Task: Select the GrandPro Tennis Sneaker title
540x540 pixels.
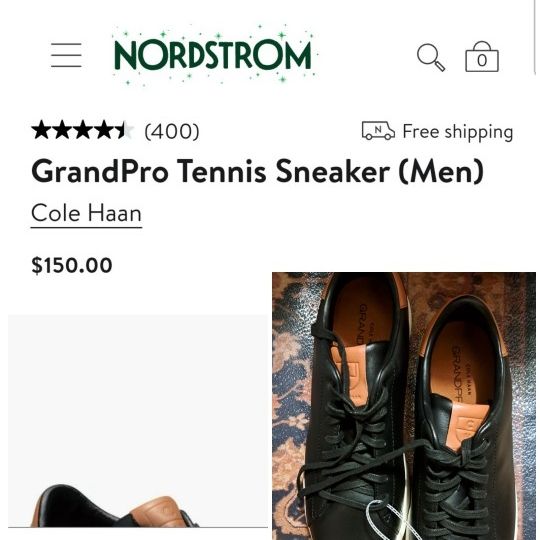Action: click(x=258, y=171)
